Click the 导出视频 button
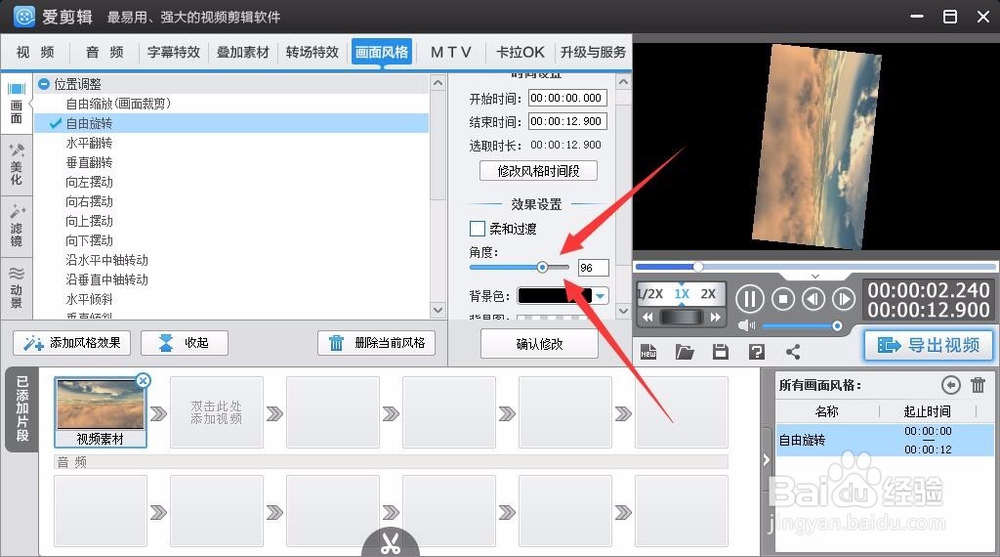This screenshot has width=1000, height=557. click(929, 346)
